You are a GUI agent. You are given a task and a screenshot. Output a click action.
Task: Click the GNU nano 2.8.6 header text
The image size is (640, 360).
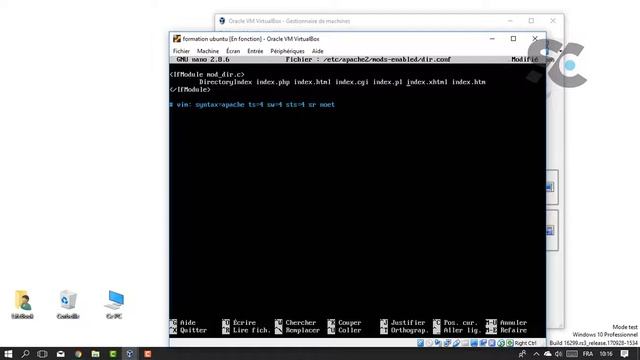[203, 60]
